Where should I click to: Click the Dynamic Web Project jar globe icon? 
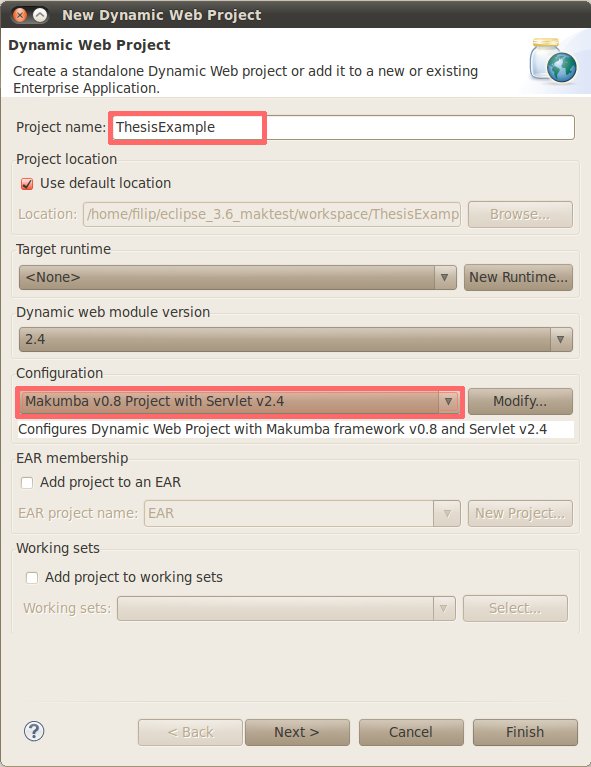[x=553, y=61]
